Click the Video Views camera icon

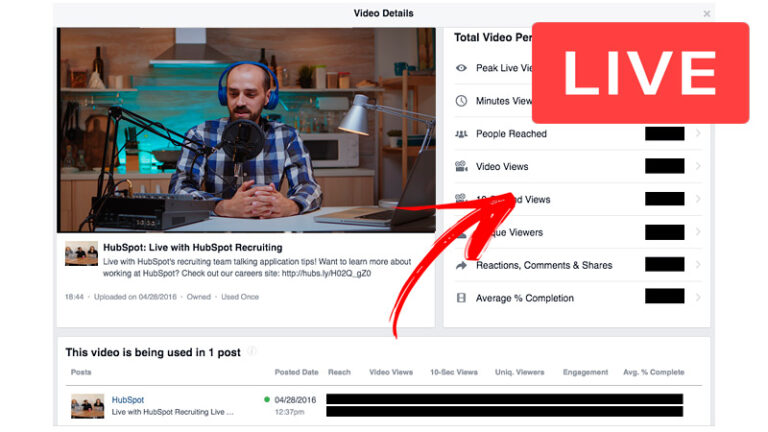(x=461, y=167)
